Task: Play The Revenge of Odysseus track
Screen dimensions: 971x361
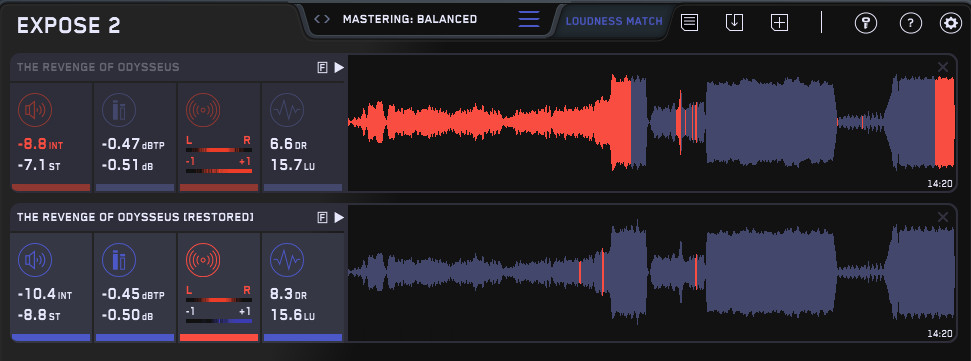Action: pos(339,67)
